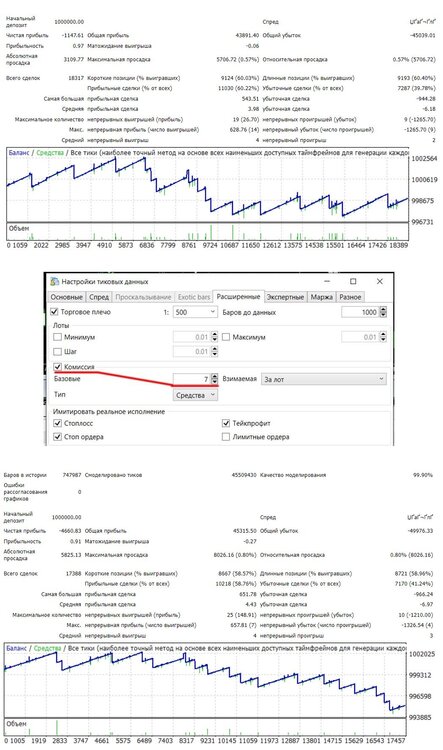Screen dimensions: 443x750
Task: Click the tick data settings dialog title icon
Action: (x=55, y=281)
